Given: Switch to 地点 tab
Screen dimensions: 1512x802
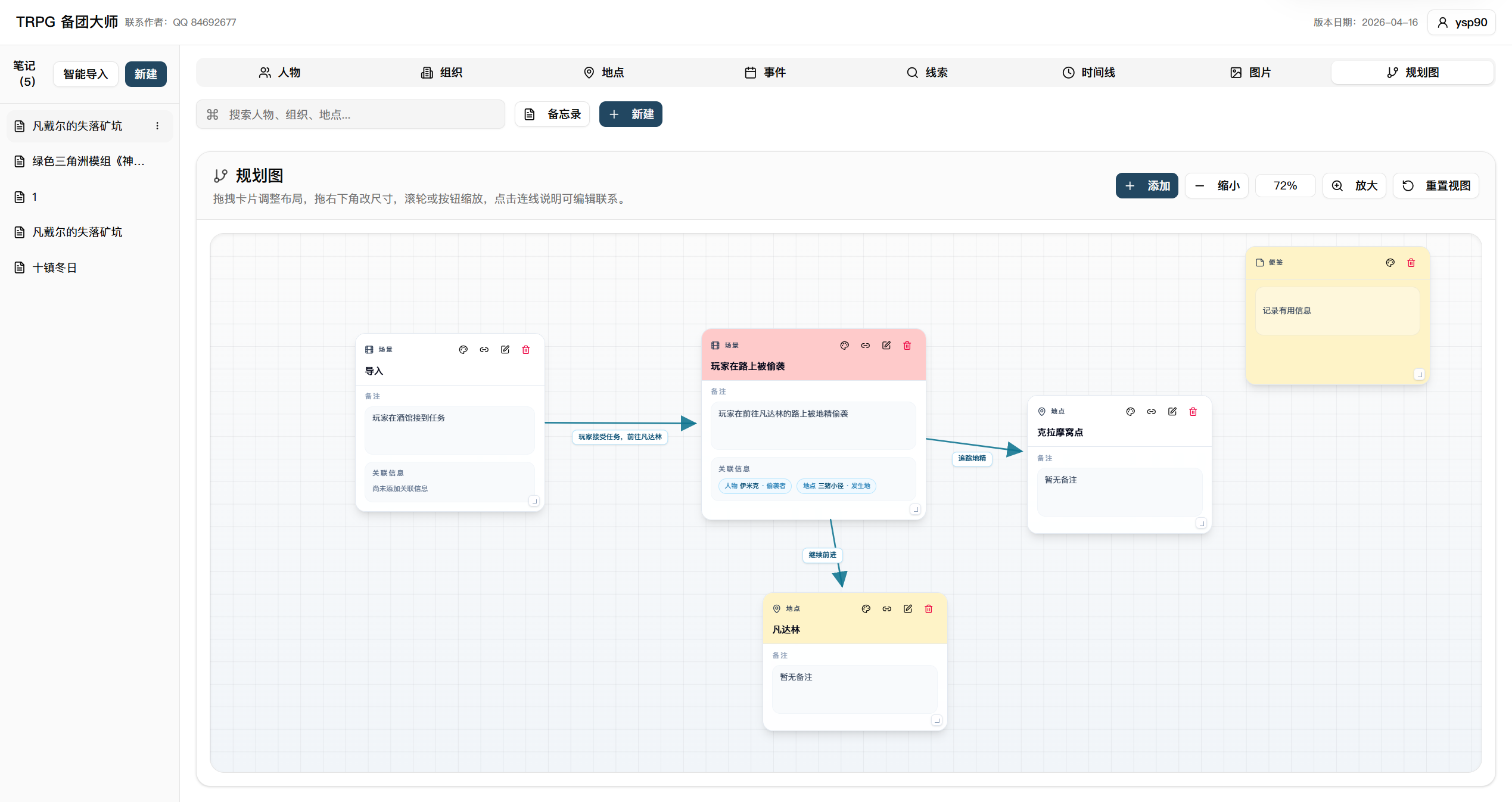Looking at the screenshot, I should click(603, 73).
